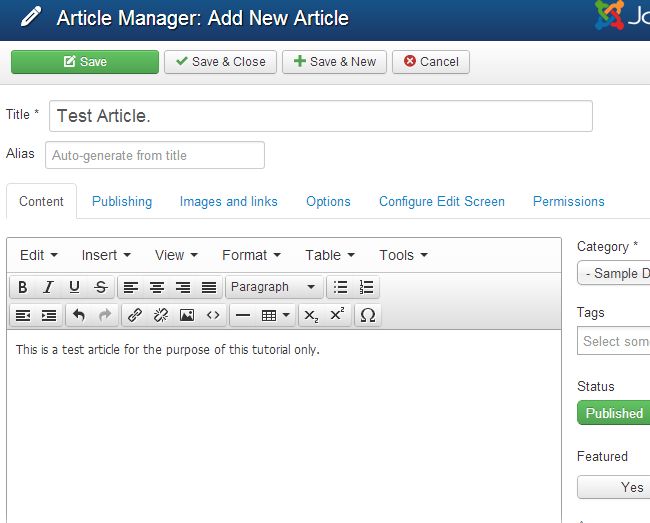The width and height of the screenshot is (650, 523).
Task: Click the underline formatting icon
Action: 74,287
